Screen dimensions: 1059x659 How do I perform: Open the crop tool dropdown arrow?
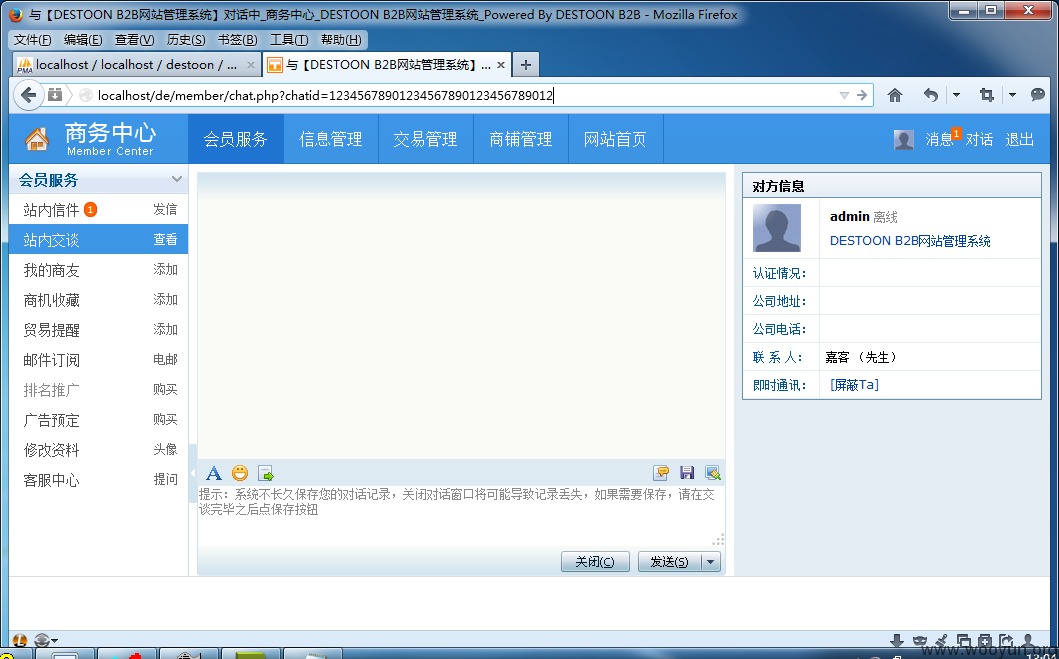[1012, 95]
